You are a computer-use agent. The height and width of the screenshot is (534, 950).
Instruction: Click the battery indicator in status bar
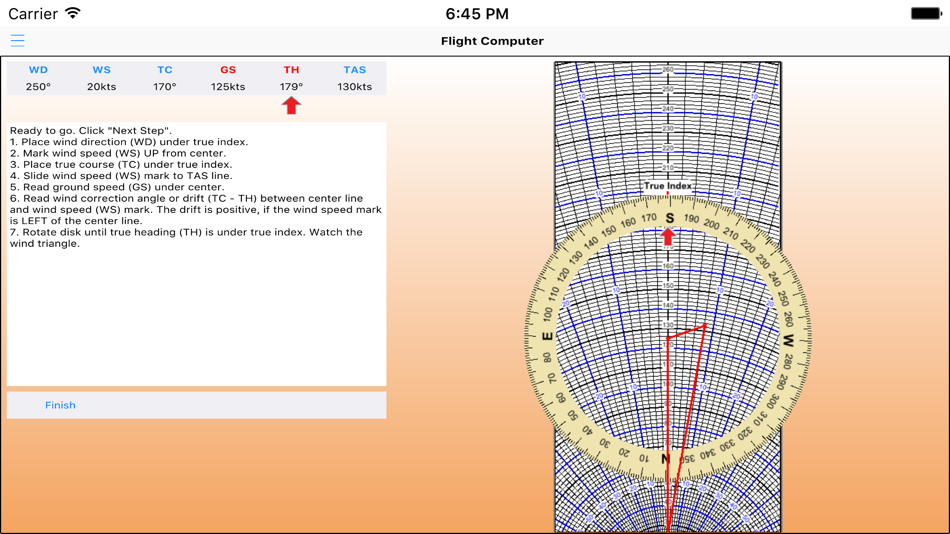point(926,13)
